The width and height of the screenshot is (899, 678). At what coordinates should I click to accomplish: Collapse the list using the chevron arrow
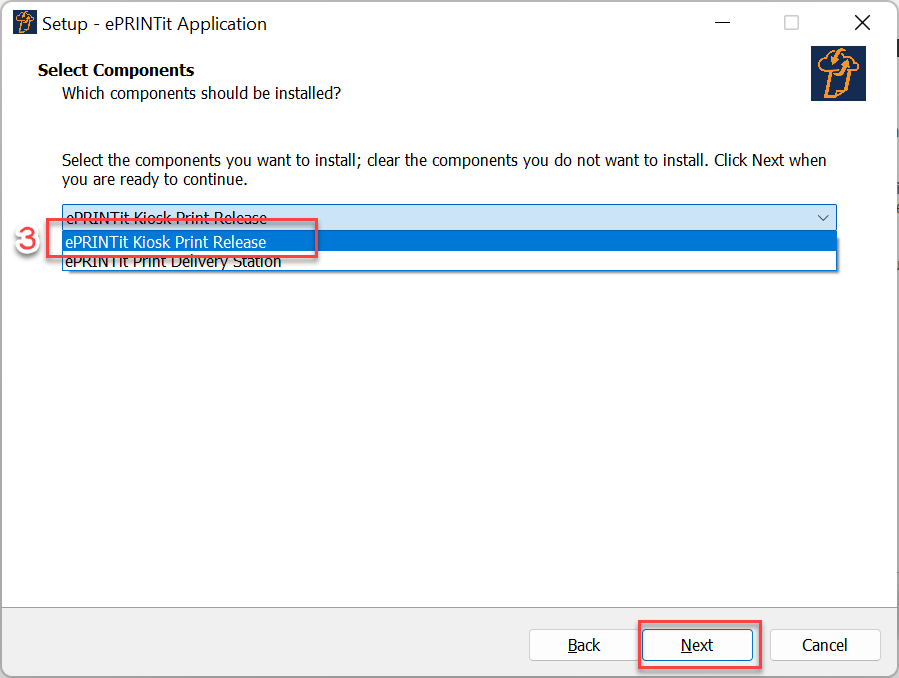823,218
